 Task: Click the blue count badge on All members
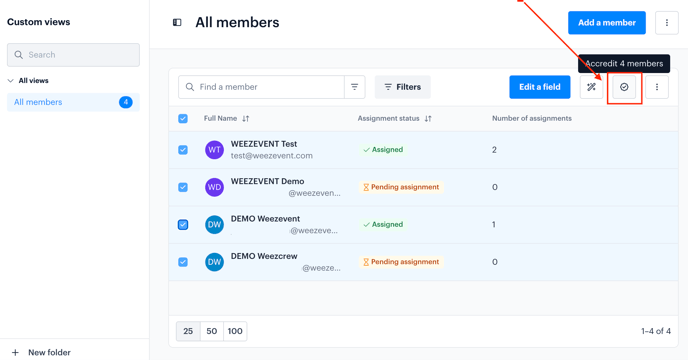[126, 102]
